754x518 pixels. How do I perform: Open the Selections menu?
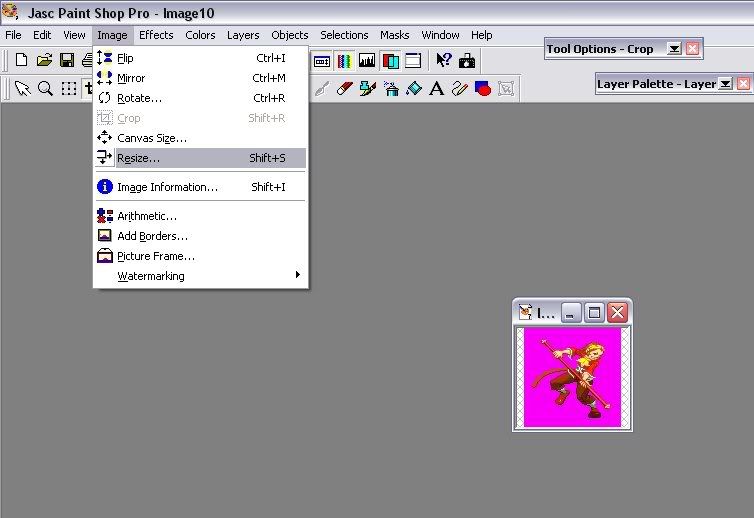tap(344, 35)
